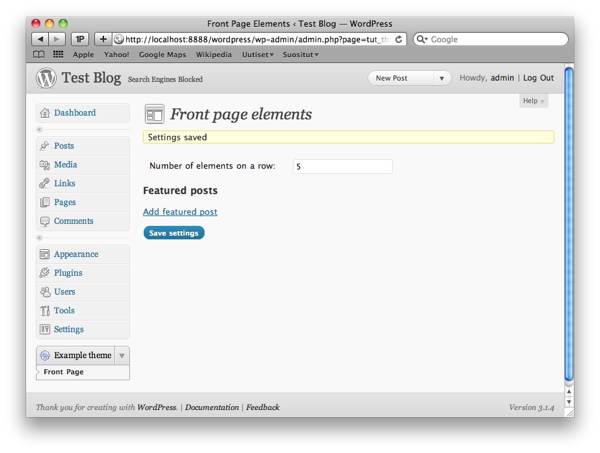Click the 1P toolbar button

80,39
